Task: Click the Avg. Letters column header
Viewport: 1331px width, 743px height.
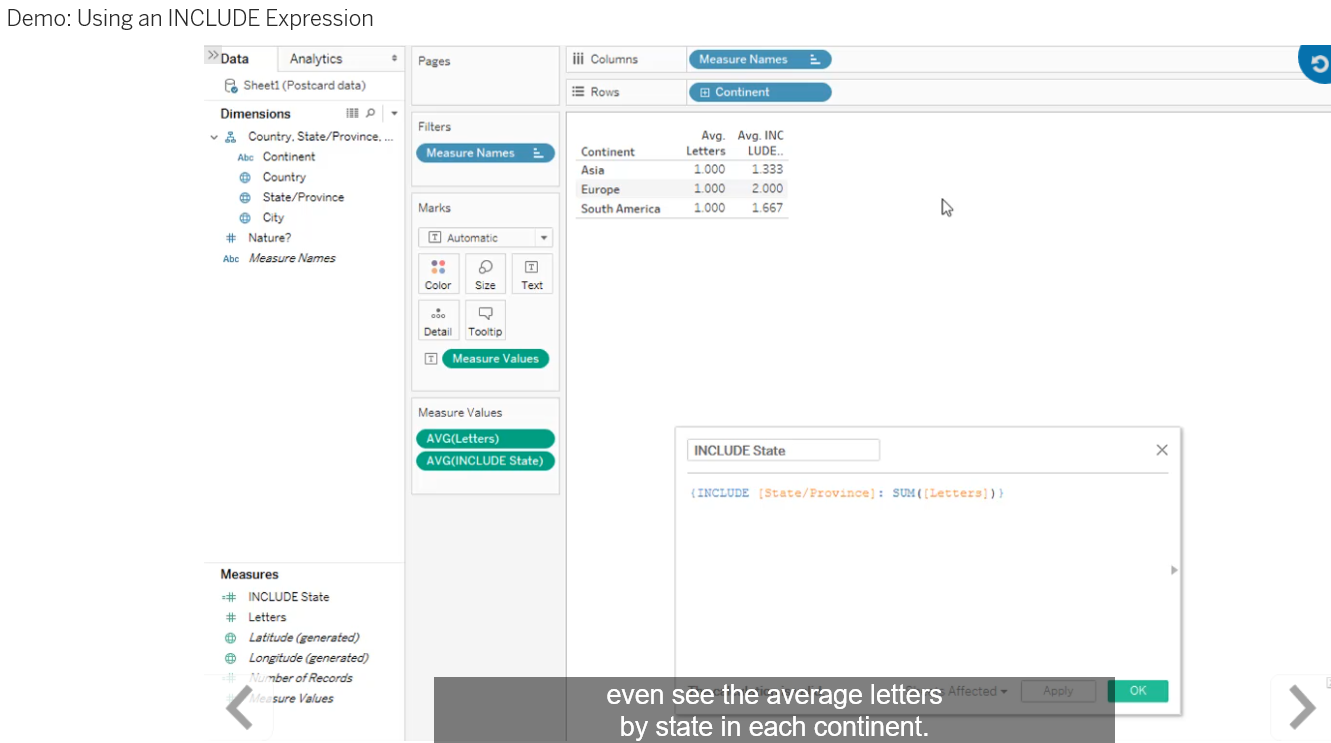Action: [706, 143]
